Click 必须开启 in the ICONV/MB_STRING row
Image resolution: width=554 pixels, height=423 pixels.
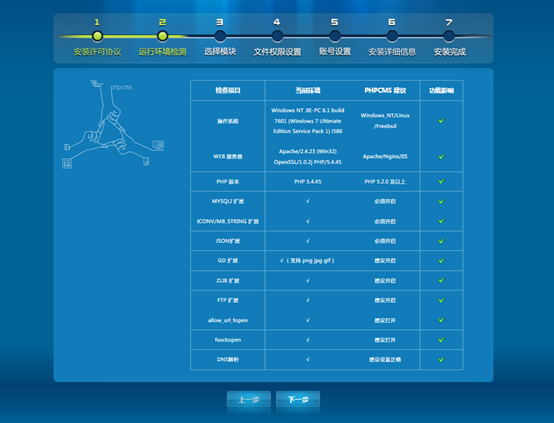coord(385,222)
